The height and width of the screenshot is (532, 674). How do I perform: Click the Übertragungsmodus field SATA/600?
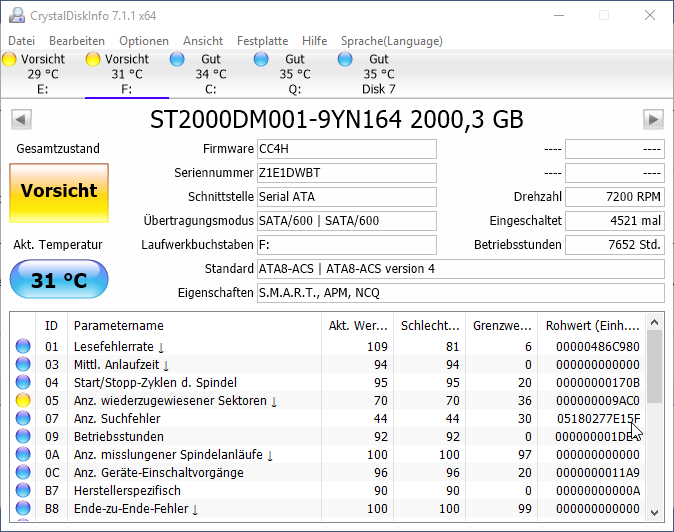tap(347, 221)
